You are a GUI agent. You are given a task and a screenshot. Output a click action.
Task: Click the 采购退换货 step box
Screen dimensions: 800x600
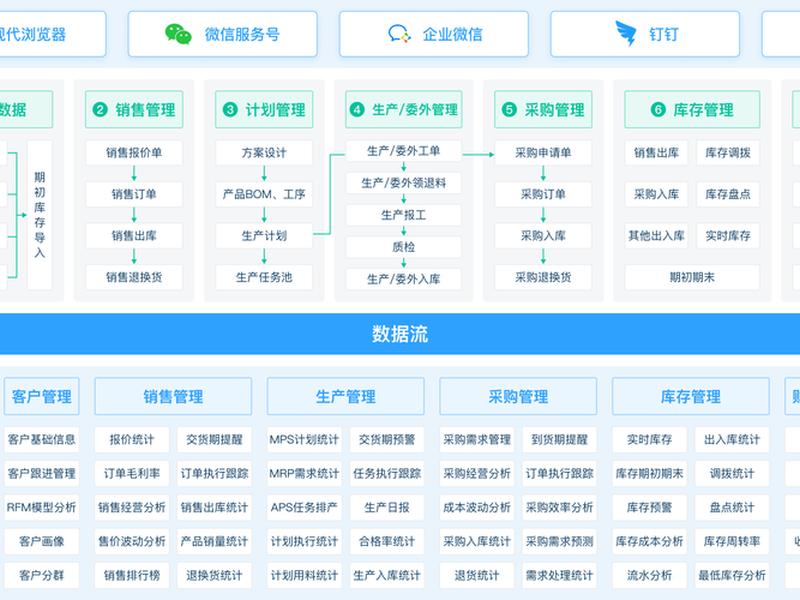tap(543, 278)
